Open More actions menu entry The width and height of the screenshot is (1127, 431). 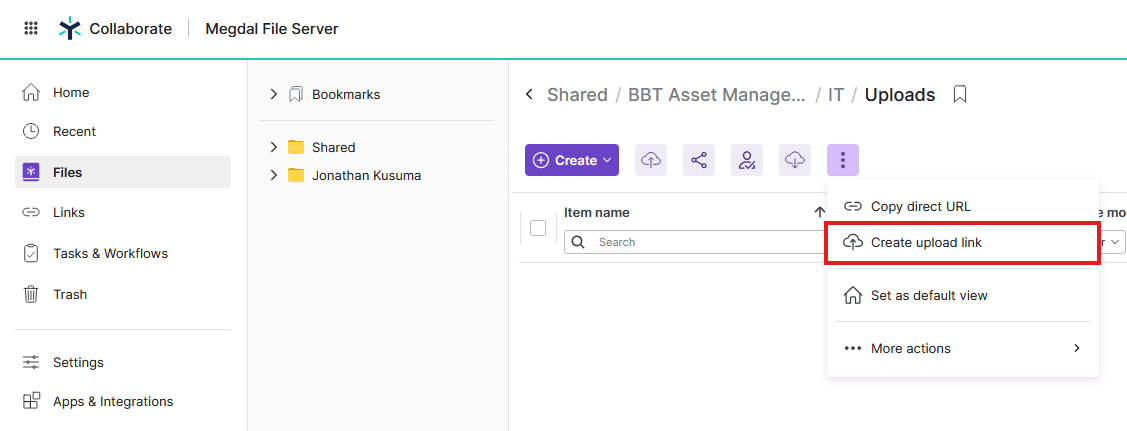962,348
